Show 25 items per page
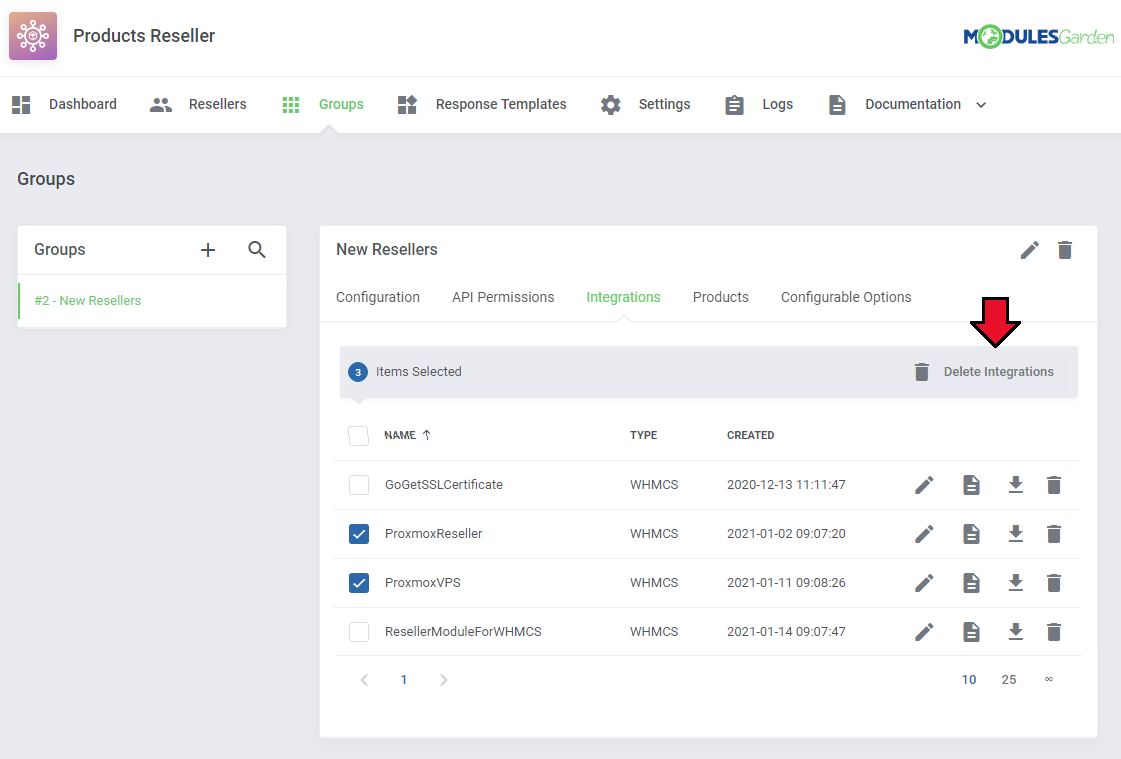1121x759 pixels. (1009, 680)
